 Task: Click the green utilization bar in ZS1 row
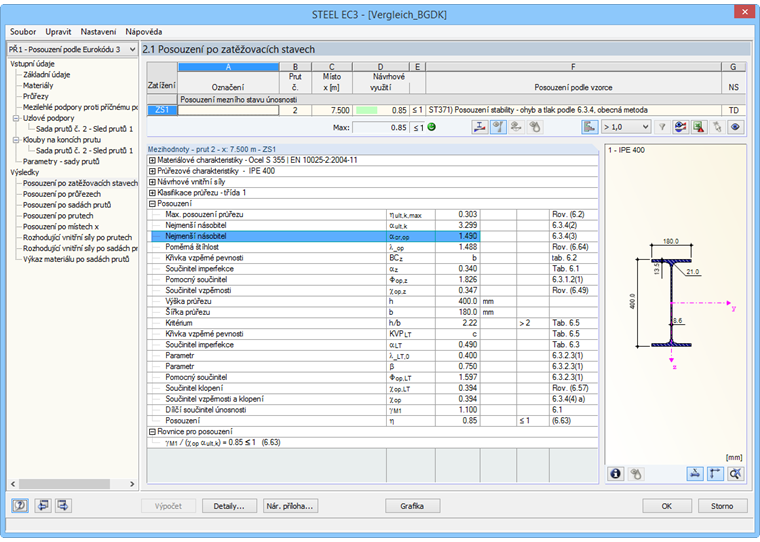[366, 110]
